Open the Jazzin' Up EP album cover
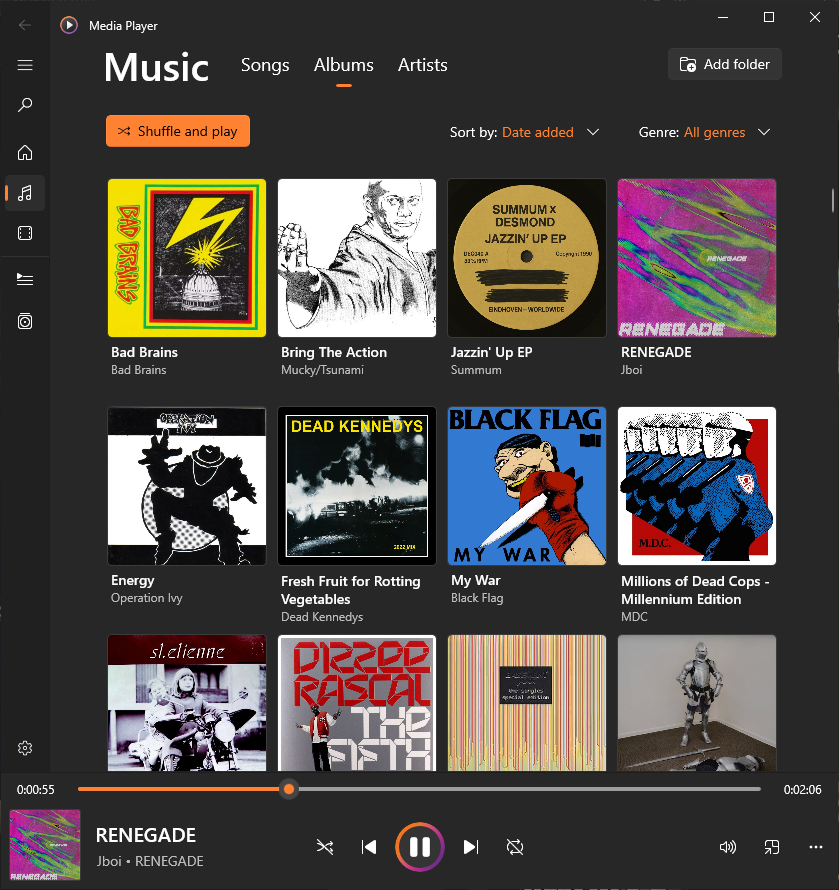 click(x=527, y=258)
